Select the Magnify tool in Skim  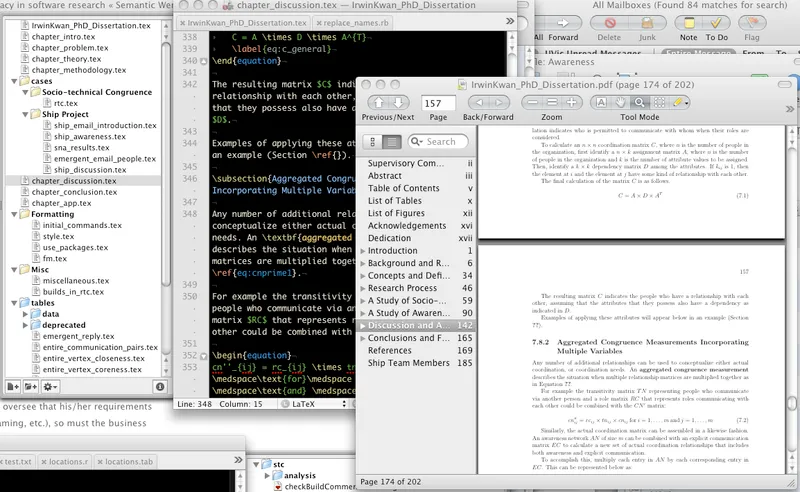click(639, 103)
